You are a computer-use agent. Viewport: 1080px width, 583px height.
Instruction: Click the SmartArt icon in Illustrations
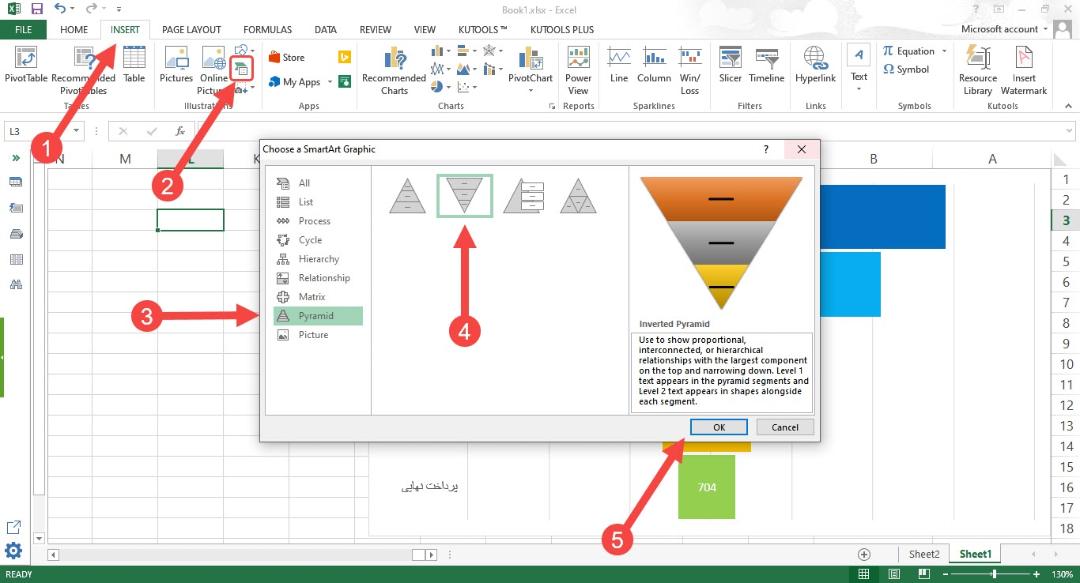point(242,68)
